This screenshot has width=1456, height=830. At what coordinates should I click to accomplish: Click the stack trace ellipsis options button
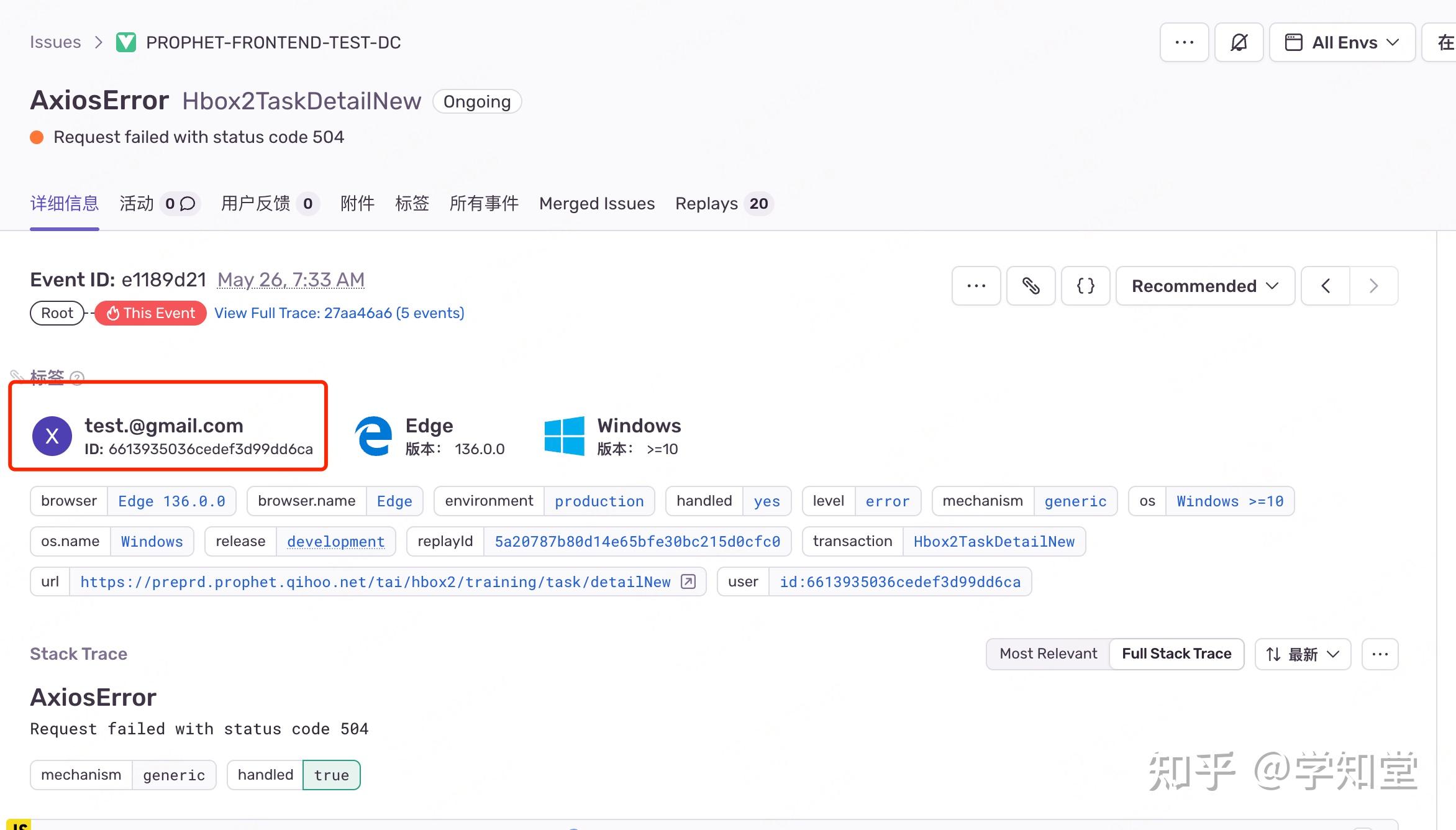[1380, 654]
